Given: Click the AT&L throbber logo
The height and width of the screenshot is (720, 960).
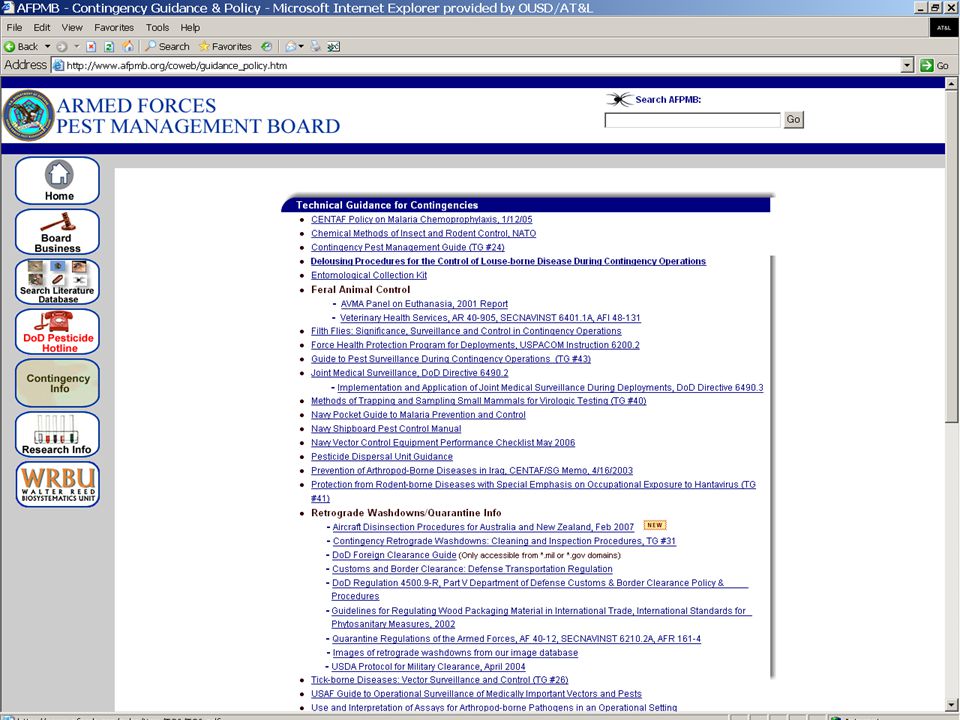Looking at the screenshot, I should [x=943, y=28].
